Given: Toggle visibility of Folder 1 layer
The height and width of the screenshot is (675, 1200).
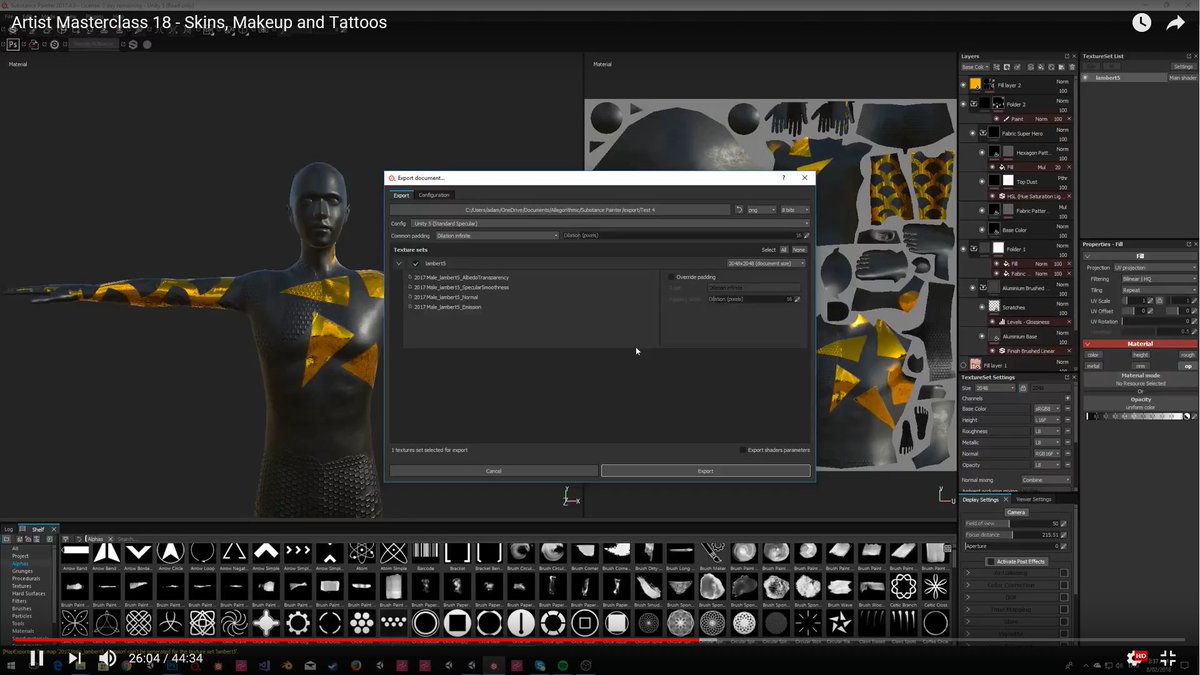Looking at the screenshot, I should (964, 248).
